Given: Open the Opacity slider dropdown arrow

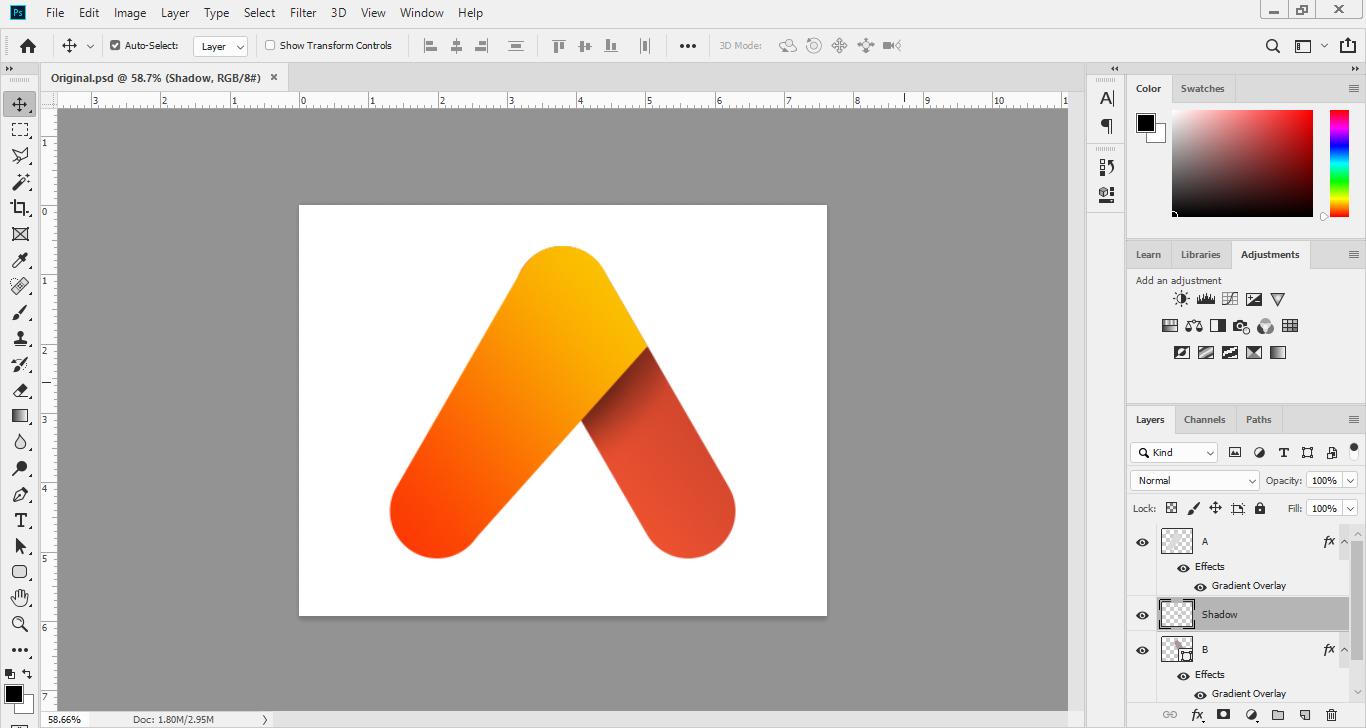Looking at the screenshot, I should 1351,481.
